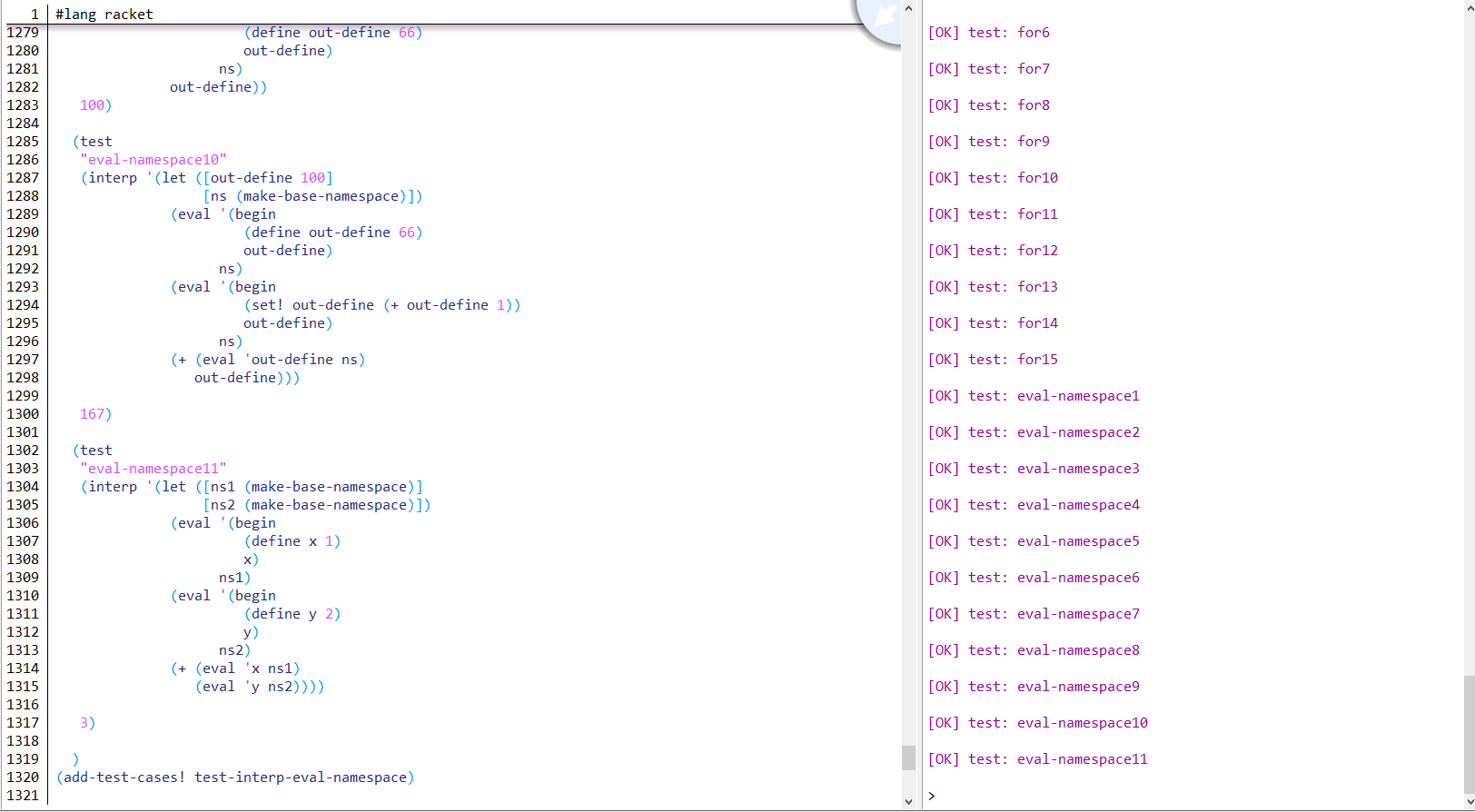
Task: Click line number 1321 in the gutter
Action: coord(23,796)
